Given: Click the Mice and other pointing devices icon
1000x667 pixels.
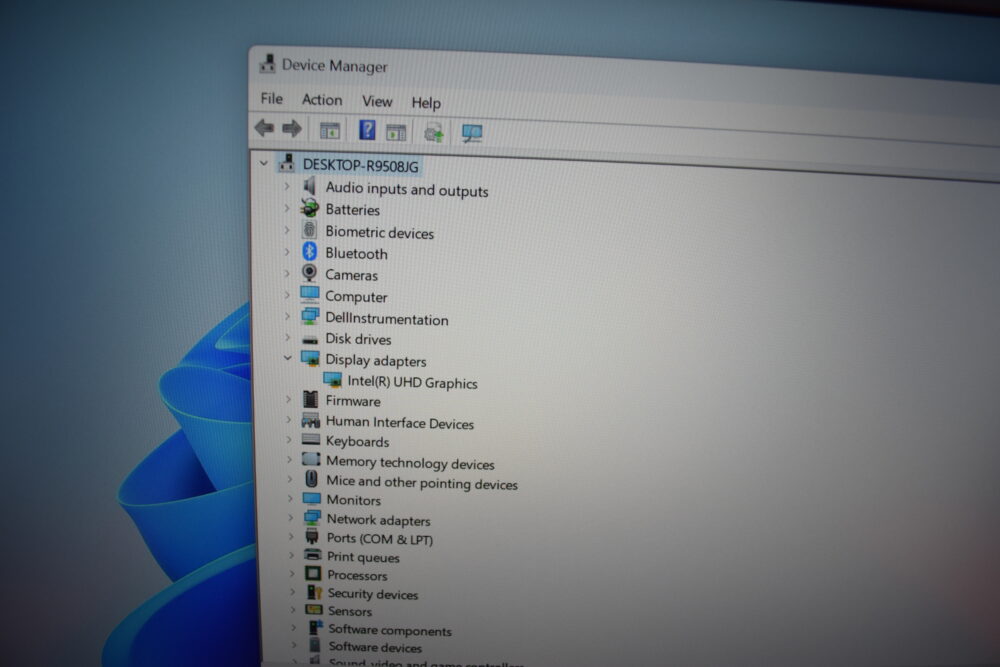Looking at the screenshot, I should pyautogui.click(x=312, y=479).
